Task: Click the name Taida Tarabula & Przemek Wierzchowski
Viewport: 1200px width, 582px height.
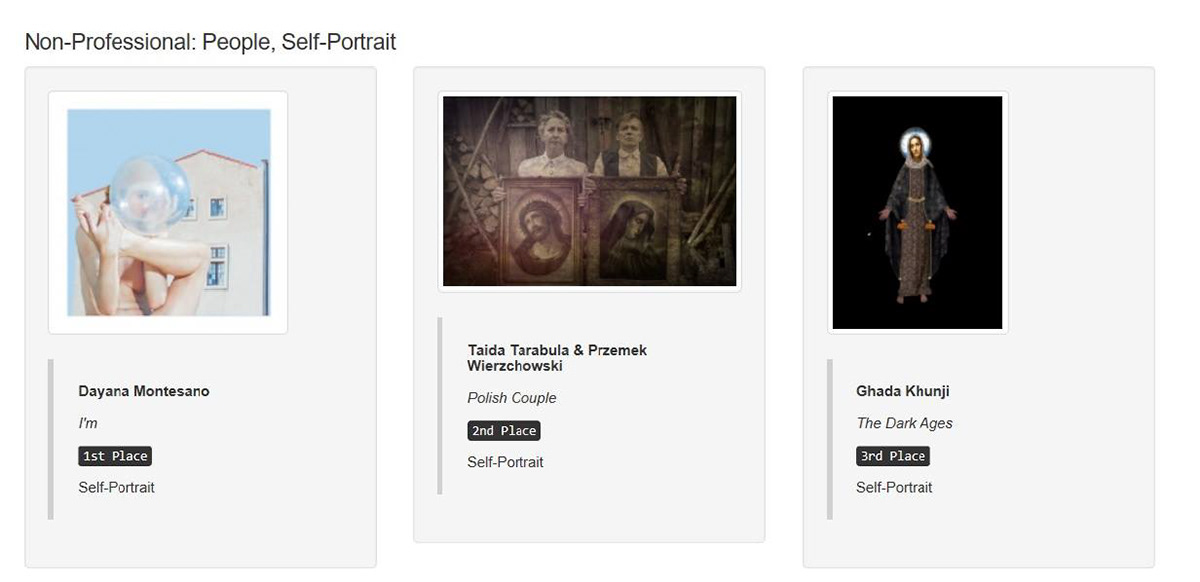Action: point(557,358)
